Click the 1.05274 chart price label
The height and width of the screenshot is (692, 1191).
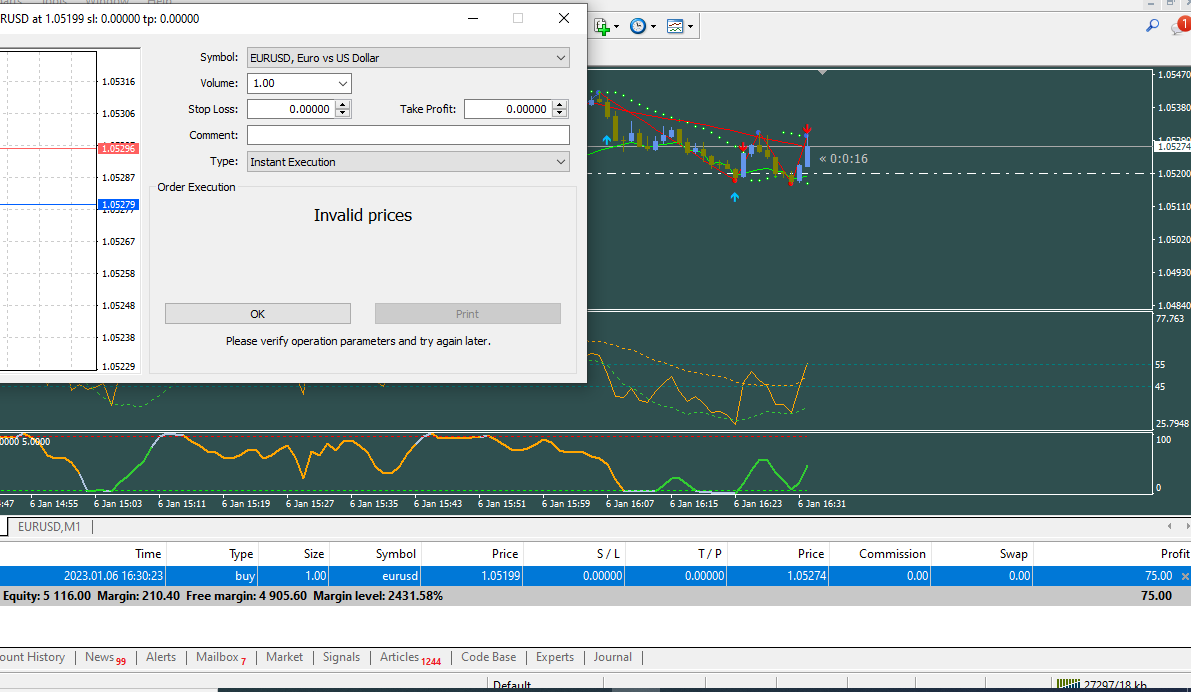click(x=1173, y=147)
